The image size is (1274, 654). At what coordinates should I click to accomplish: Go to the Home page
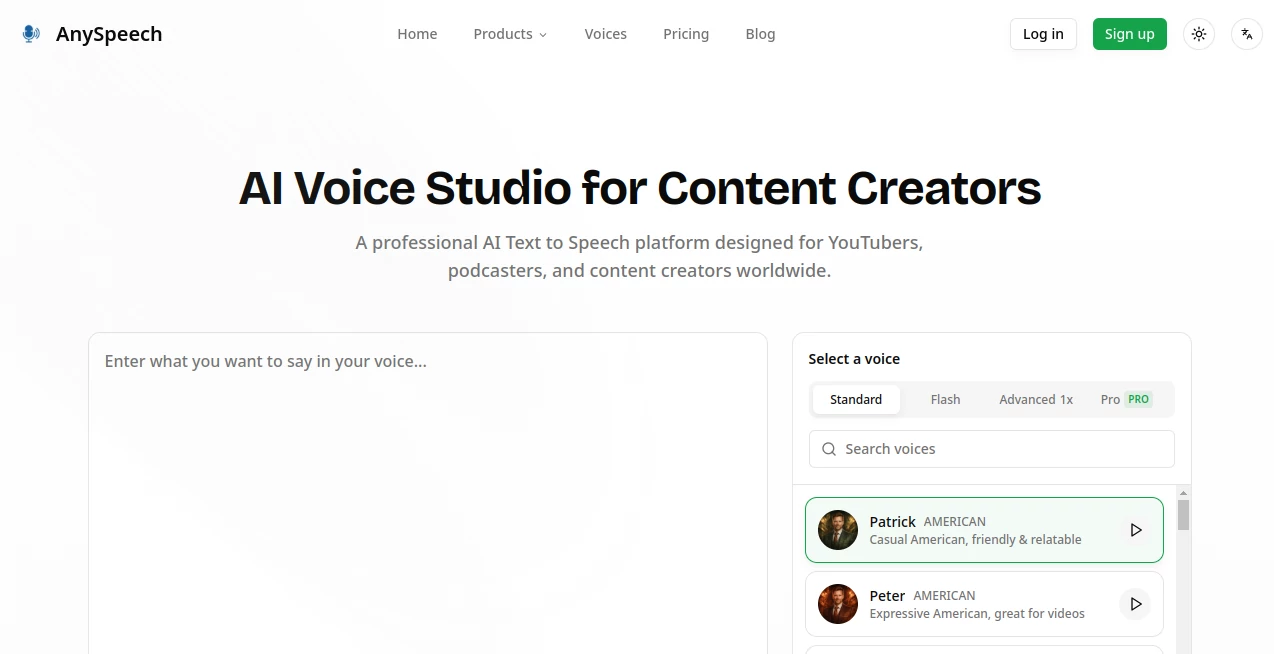tap(417, 34)
